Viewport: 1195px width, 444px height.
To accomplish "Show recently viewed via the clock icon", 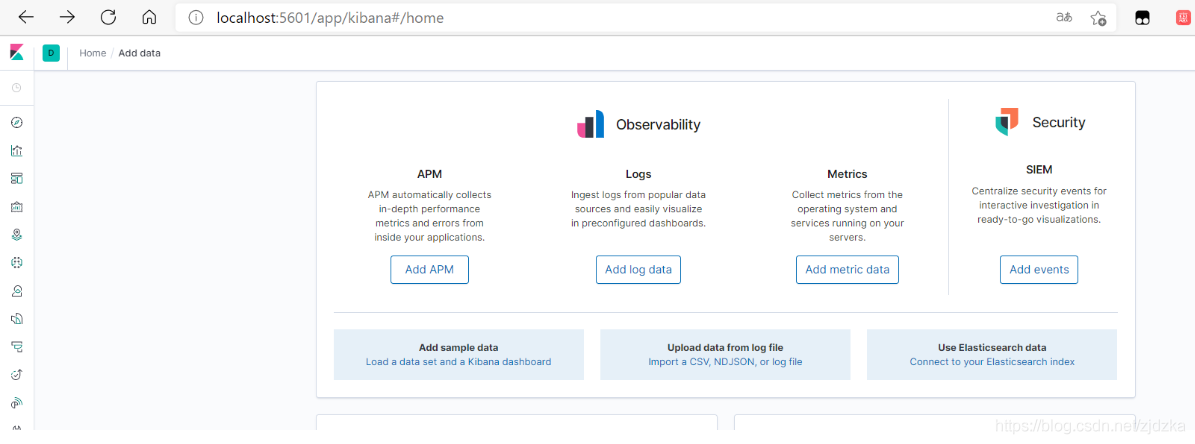I will pyautogui.click(x=17, y=88).
